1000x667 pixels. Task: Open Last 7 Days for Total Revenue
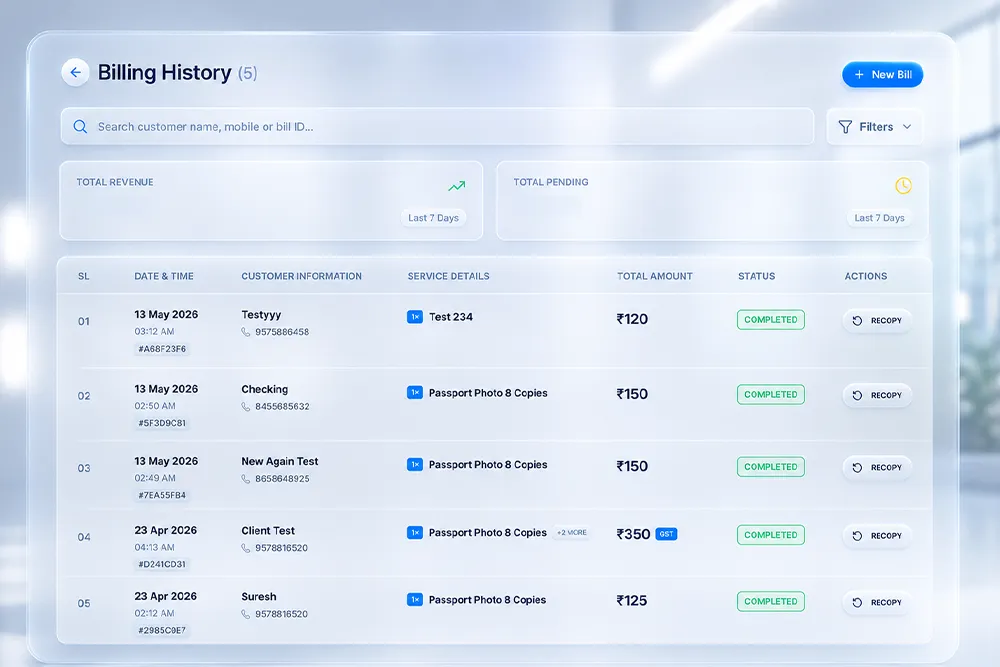(434, 218)
